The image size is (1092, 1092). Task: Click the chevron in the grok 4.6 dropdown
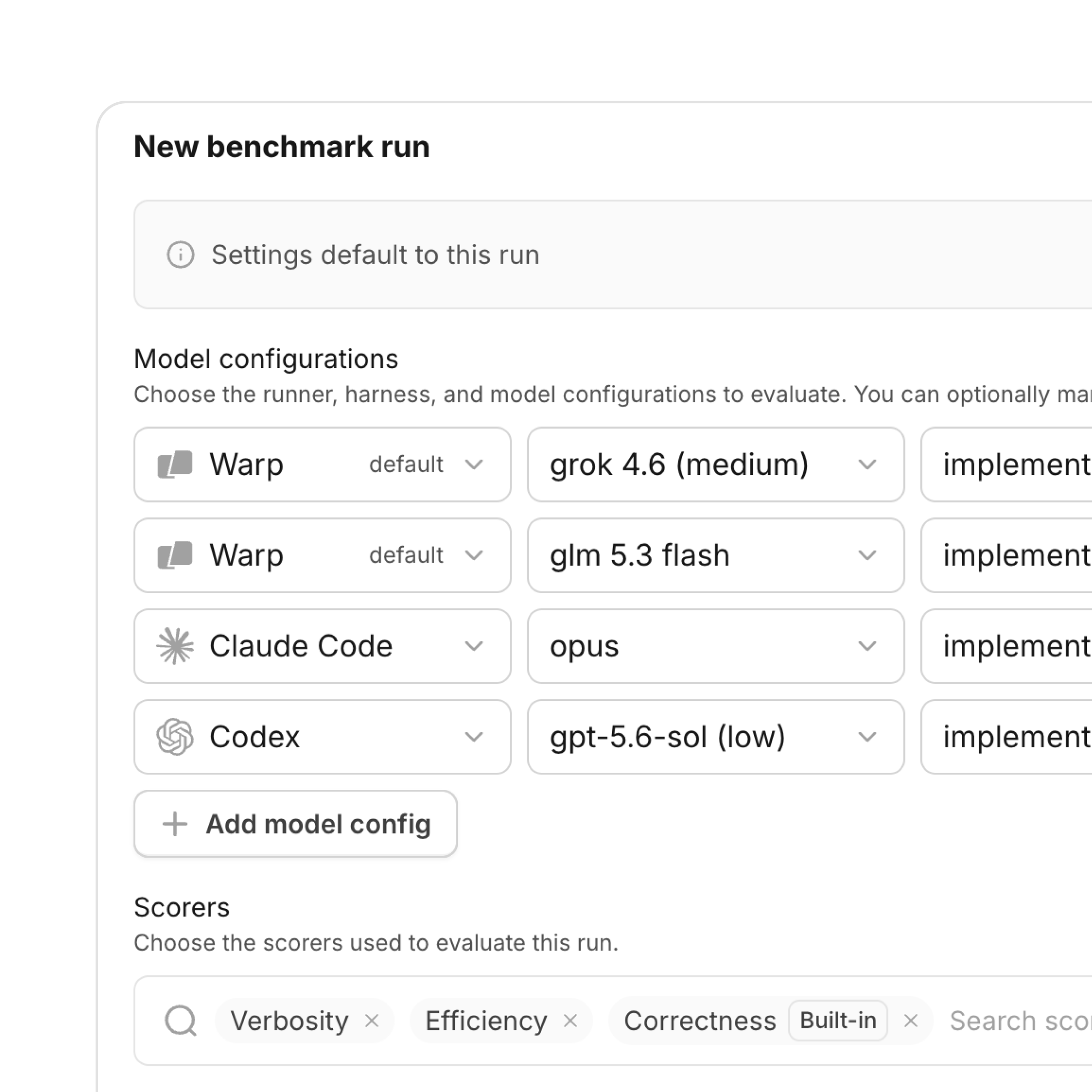pos(867,464)
